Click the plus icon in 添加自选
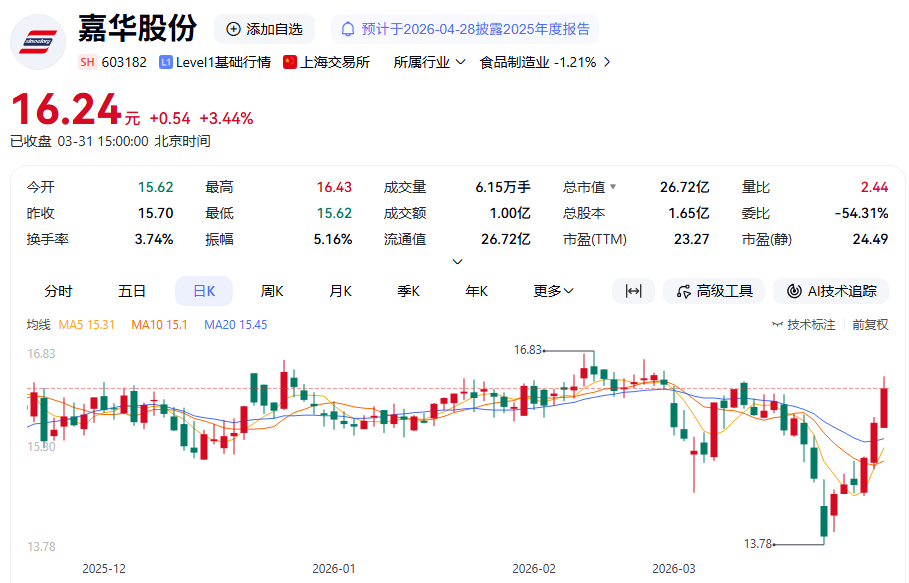This screenshot has height=583, width=909. (234, 29)
